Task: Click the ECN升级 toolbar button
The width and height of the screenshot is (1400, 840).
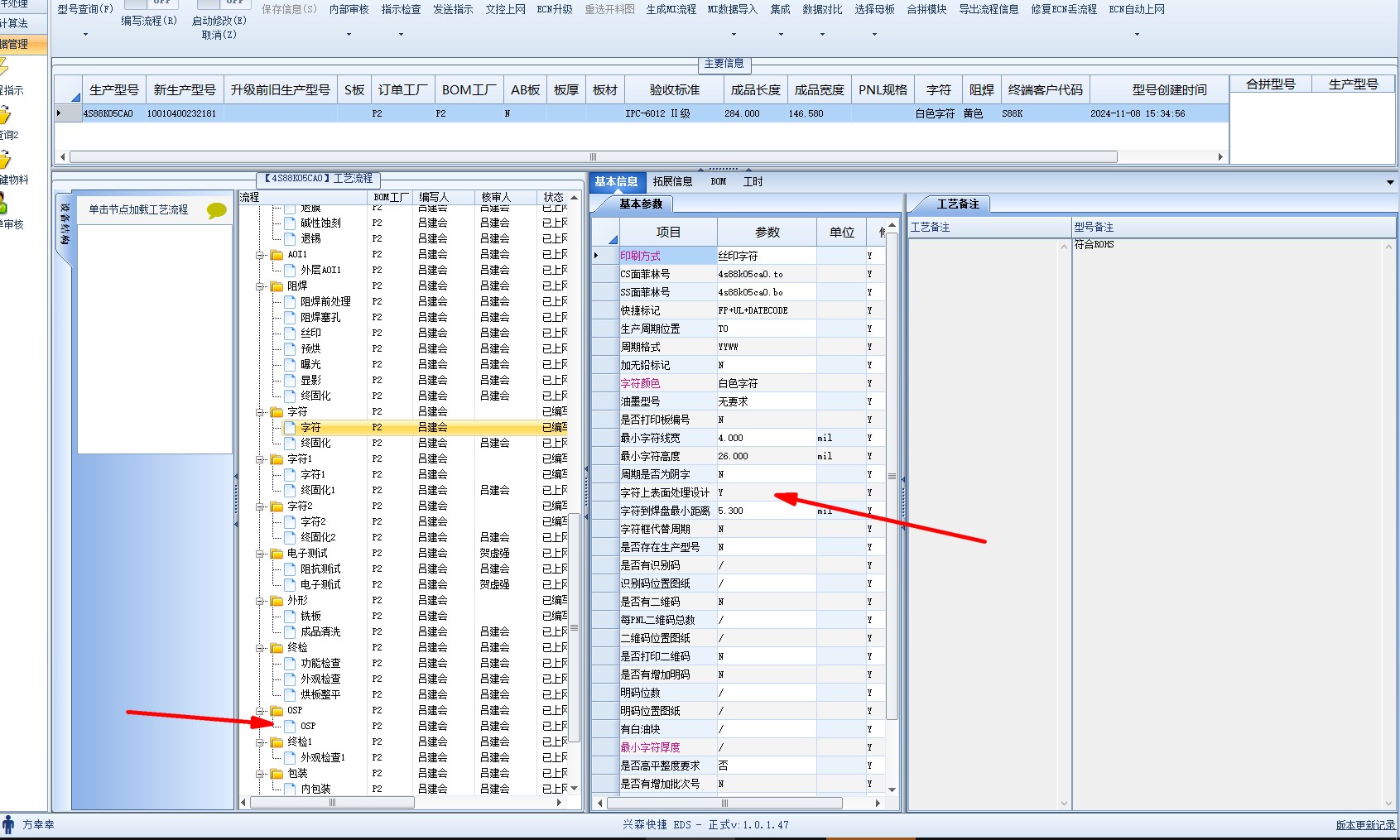Action: (x=555, y=10)
